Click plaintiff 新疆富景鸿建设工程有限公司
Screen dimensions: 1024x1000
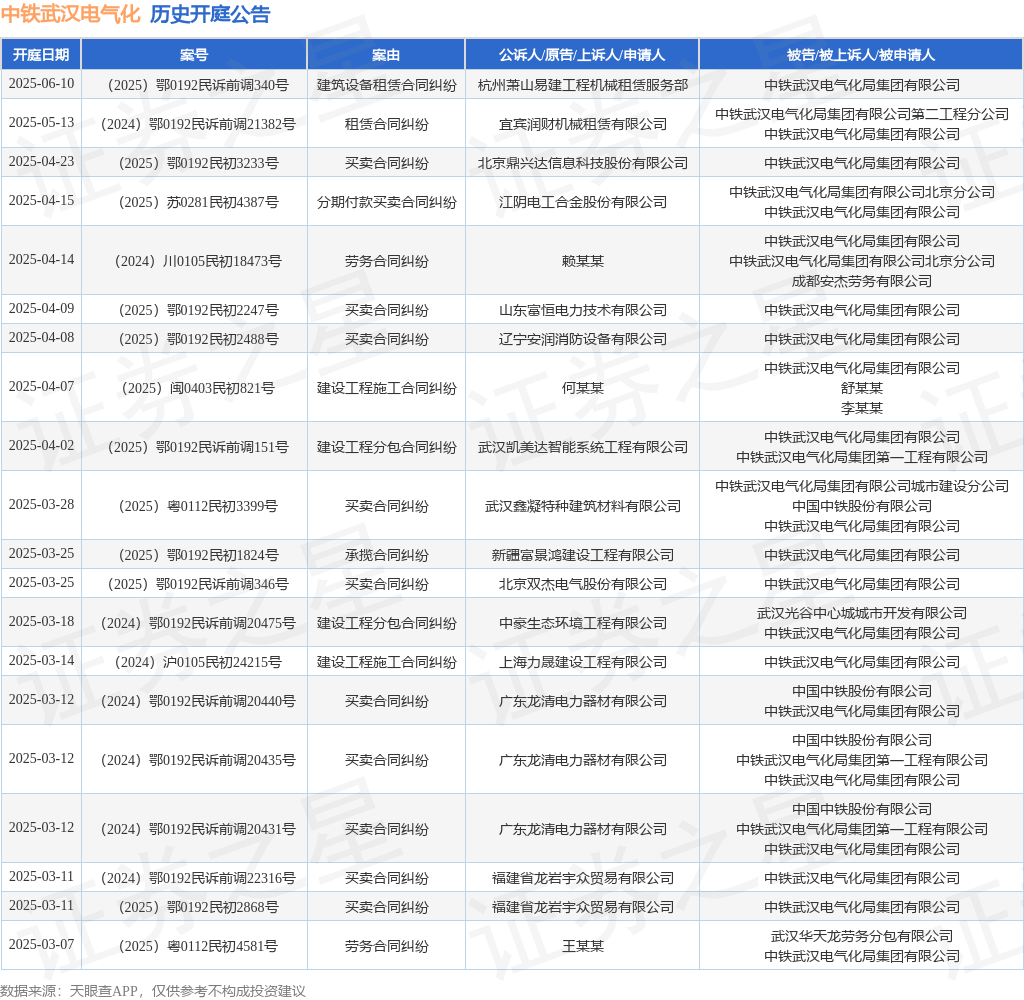(x=583, y=555)
